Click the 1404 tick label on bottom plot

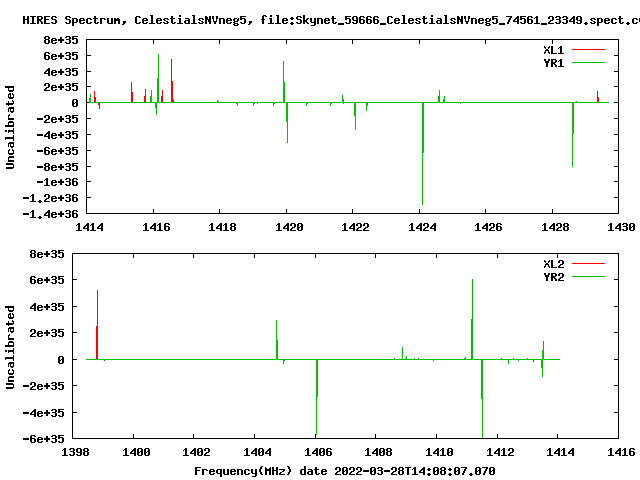tap(257, 452)
